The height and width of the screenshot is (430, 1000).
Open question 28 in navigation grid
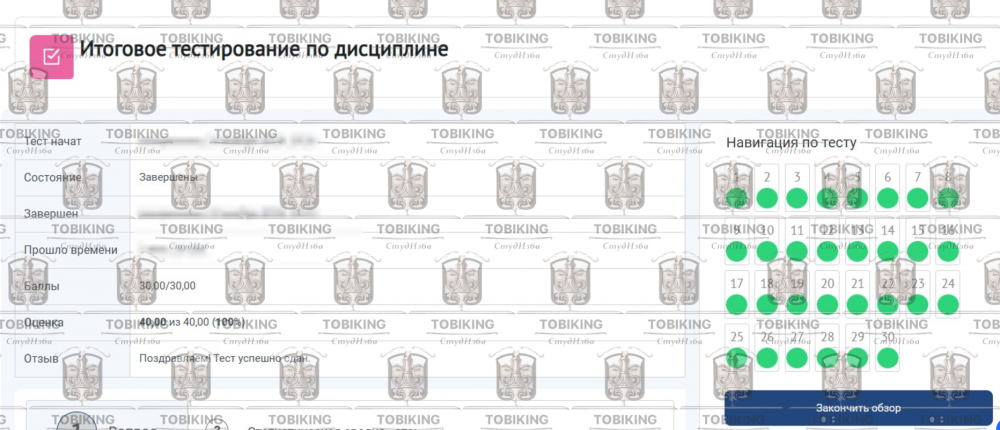point(827,346)
